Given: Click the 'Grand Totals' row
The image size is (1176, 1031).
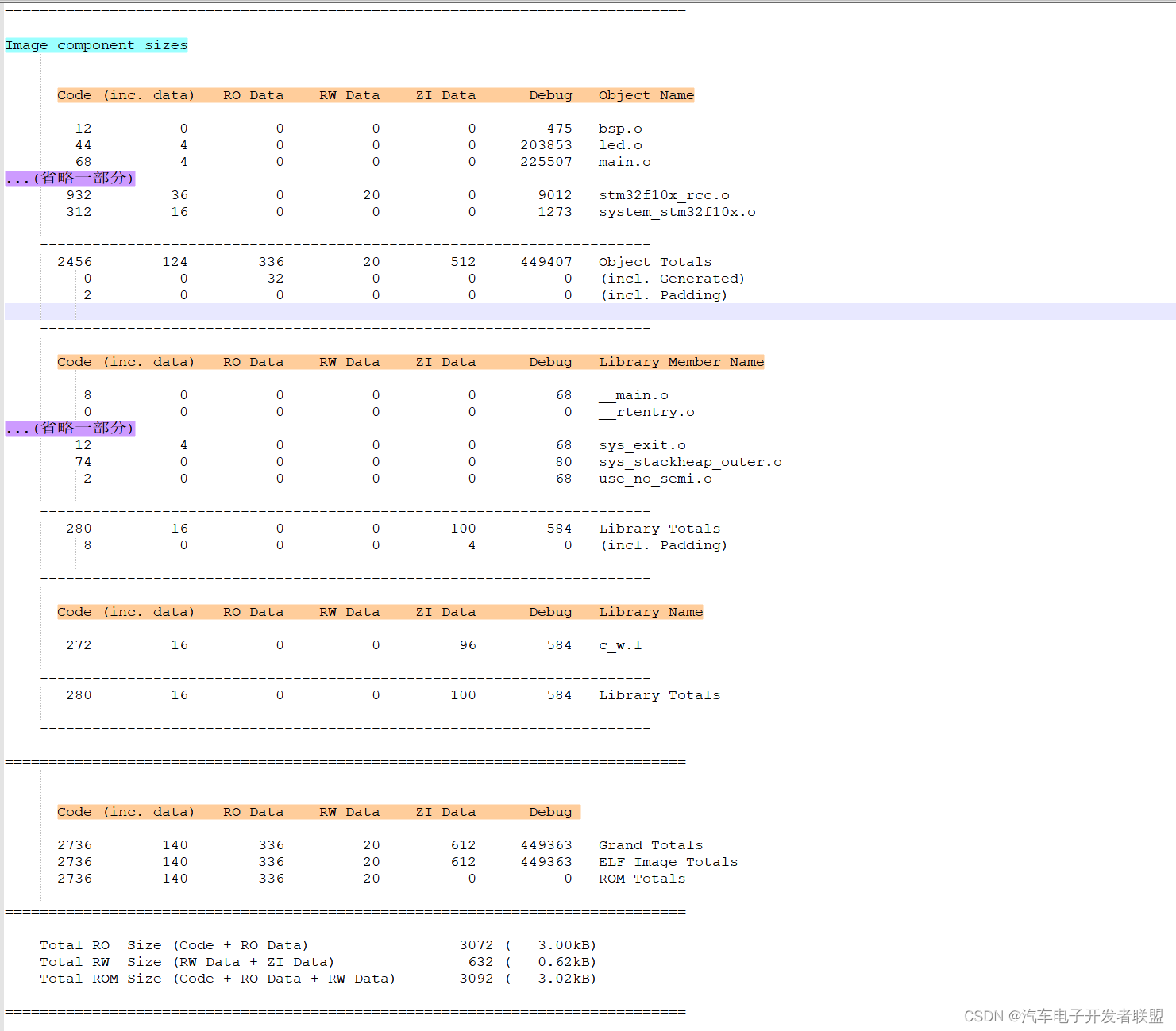Looking at the screenshot, I should pos(650,844).
